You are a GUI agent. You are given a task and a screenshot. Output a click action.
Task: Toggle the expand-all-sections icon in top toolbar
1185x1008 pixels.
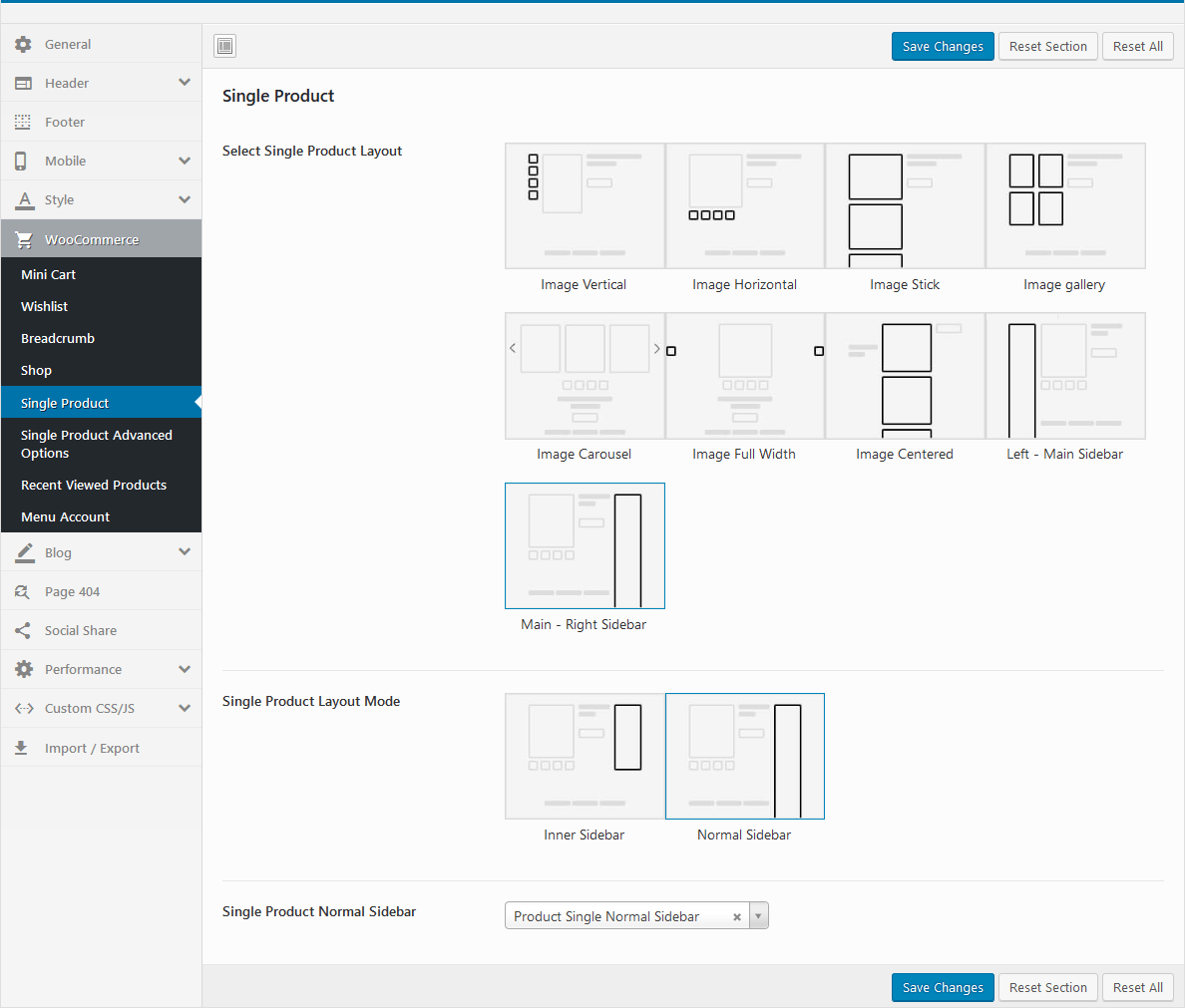click(x=225, y=46)
